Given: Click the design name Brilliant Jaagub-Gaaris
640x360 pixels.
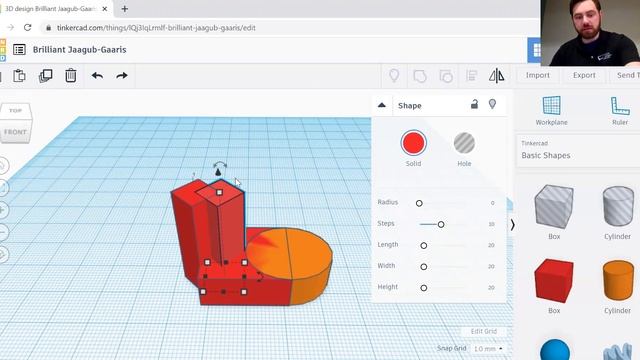Looking at the screenshot, I should point(80,50).
